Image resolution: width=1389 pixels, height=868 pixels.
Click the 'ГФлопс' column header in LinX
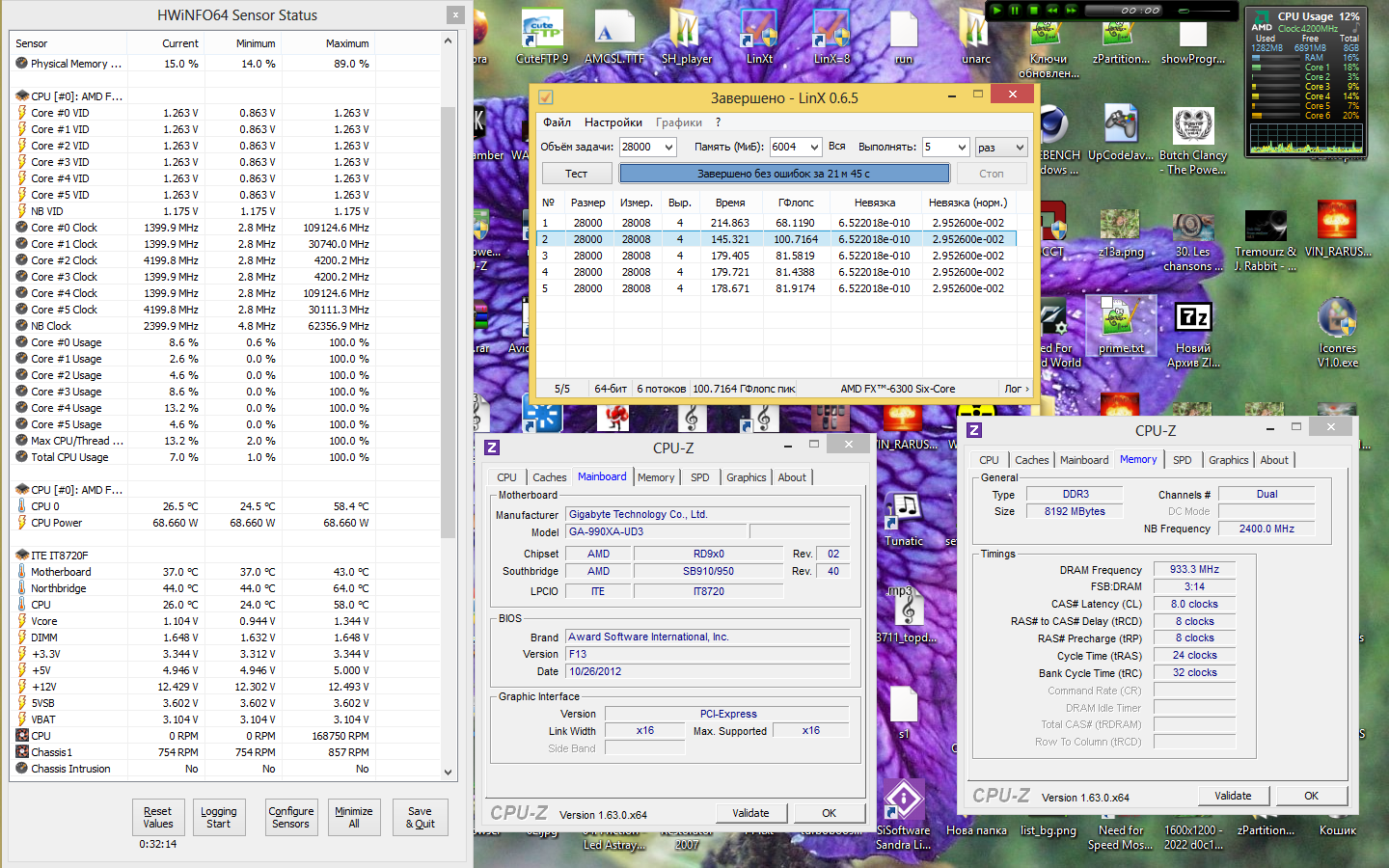[796, 203]
